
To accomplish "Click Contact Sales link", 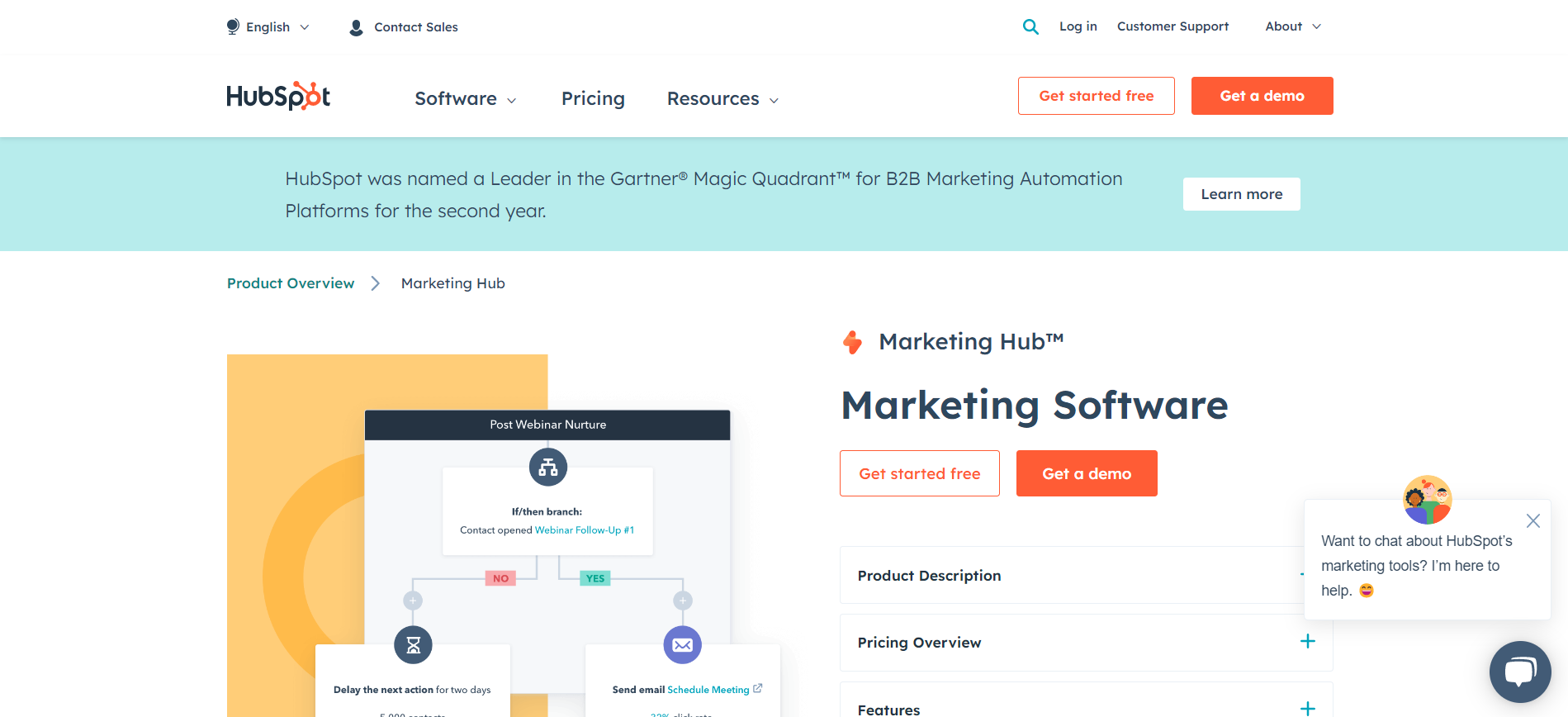I will (x=416, y=27).
